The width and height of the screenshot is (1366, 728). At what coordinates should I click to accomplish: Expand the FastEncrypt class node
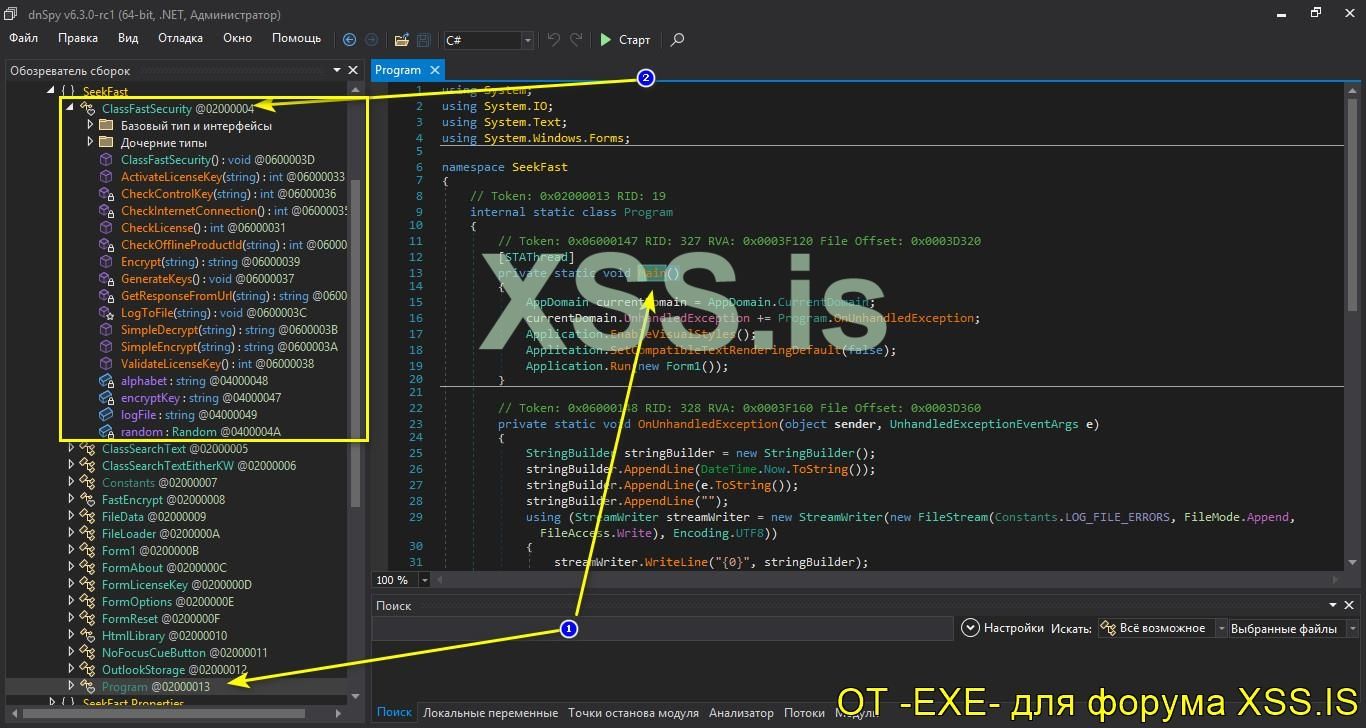tap(71, 500)
